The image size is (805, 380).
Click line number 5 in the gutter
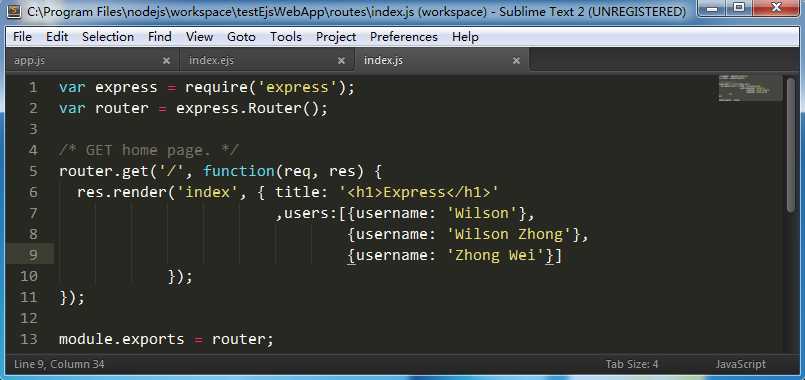pos(33,171)
